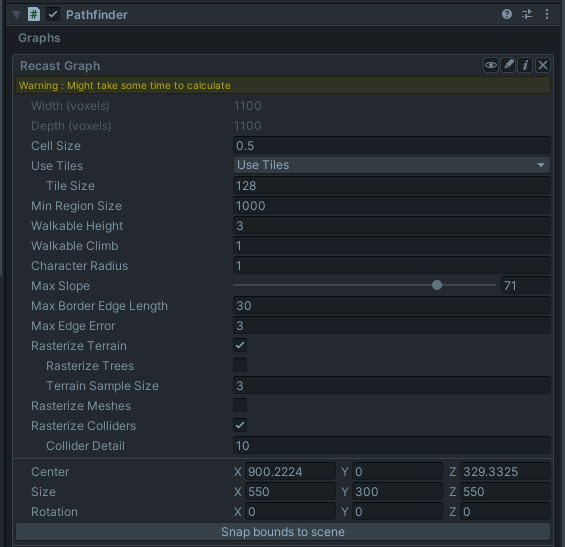Viewport: 565px width, 547px height.
Task: Uncheck Rasterize Terrain
Action: (x=240, y=345)
